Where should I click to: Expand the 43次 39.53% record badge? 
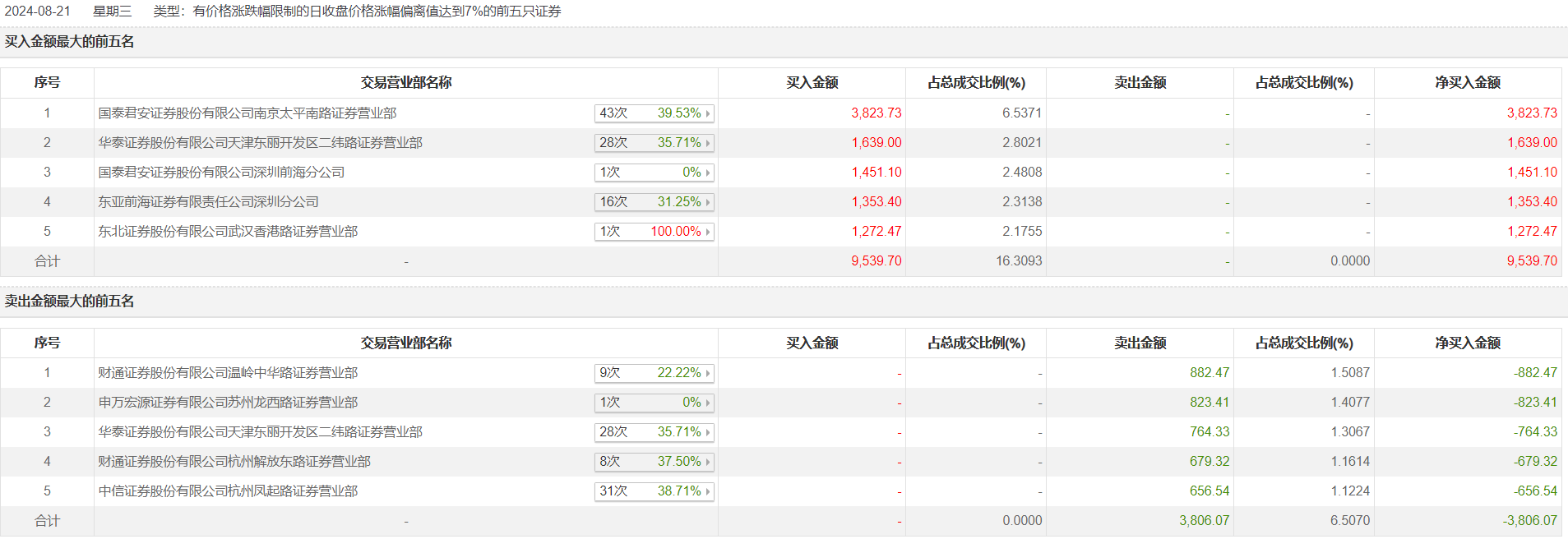pos(654,113)
